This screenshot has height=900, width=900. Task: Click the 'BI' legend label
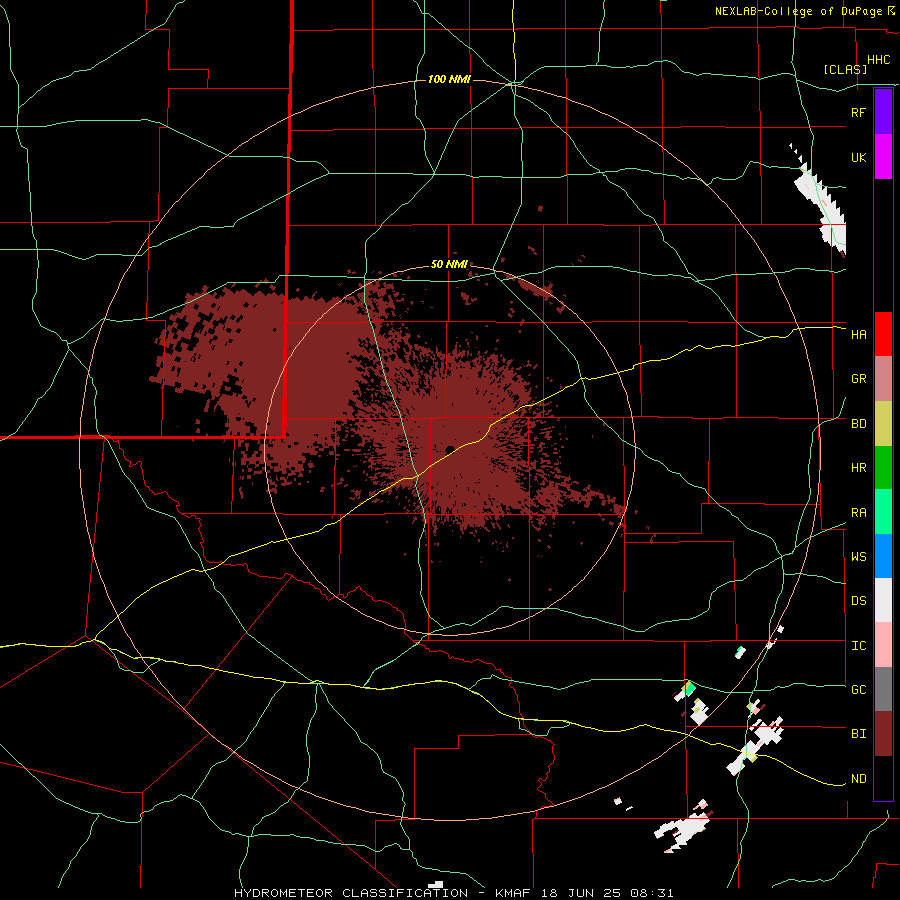point(858,734)
